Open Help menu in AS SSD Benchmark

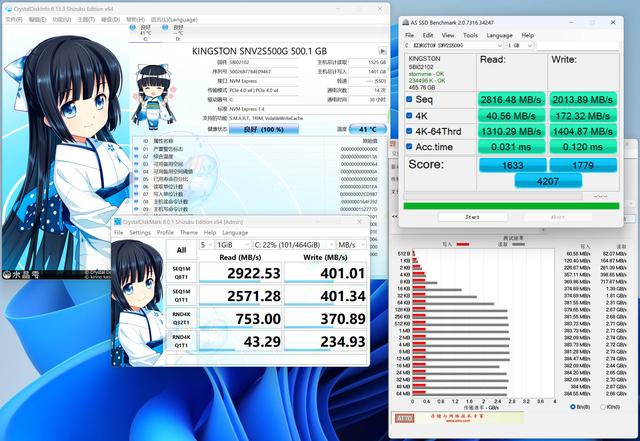pyautogui.click(x=527, y=35)
